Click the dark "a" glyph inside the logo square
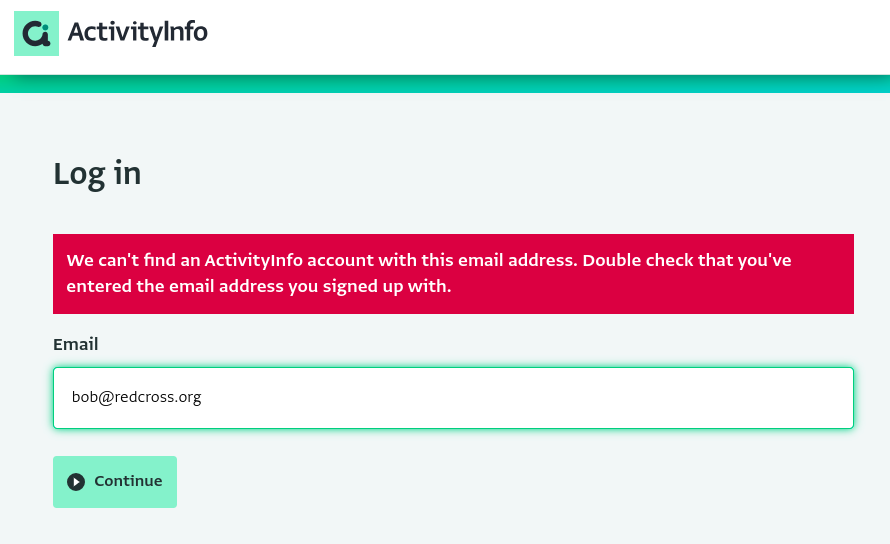The height and width of the screenshot is (544, 890). pyautogui.click(x=35, y=34)
